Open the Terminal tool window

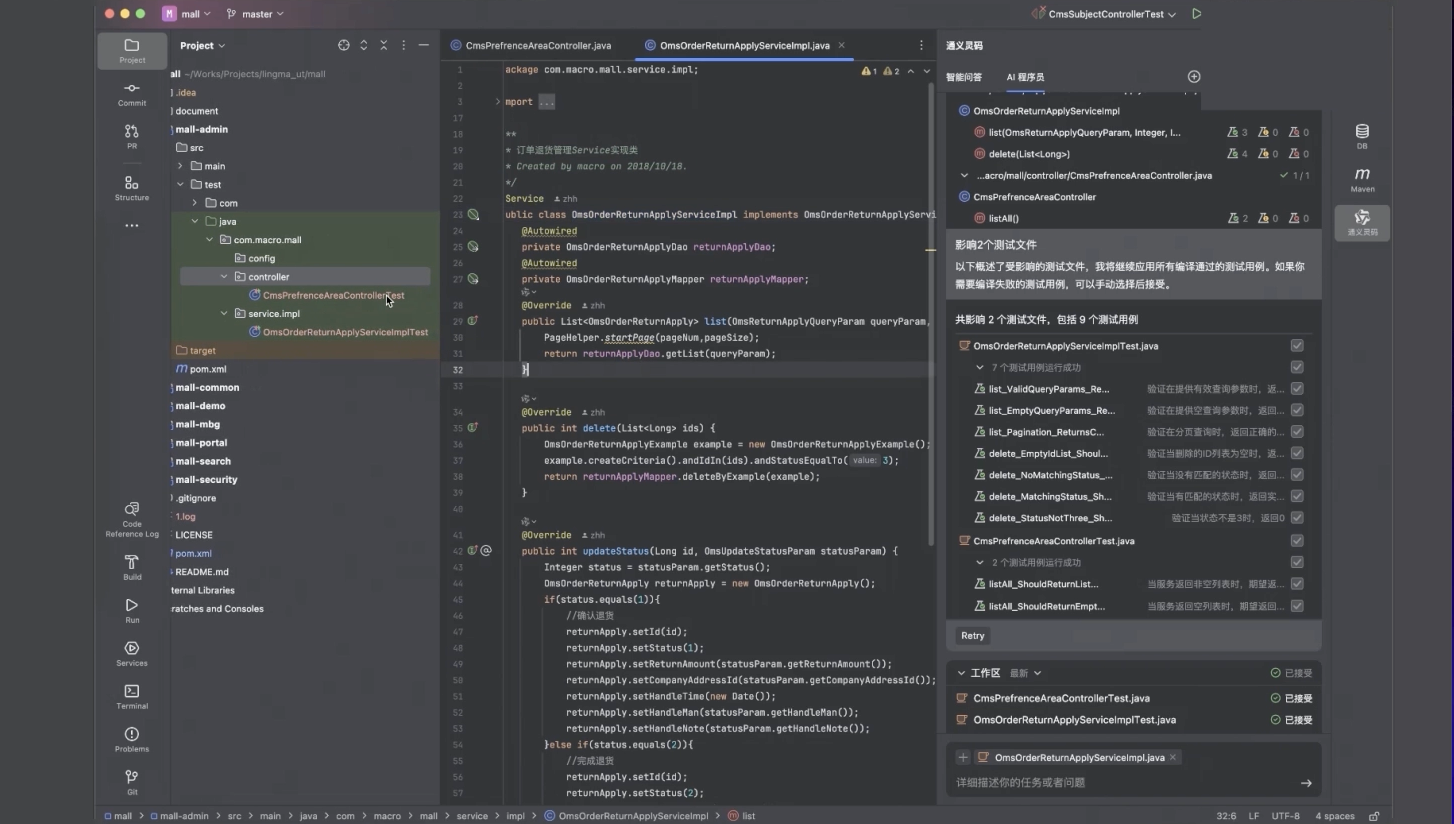(x=132, y=696)
